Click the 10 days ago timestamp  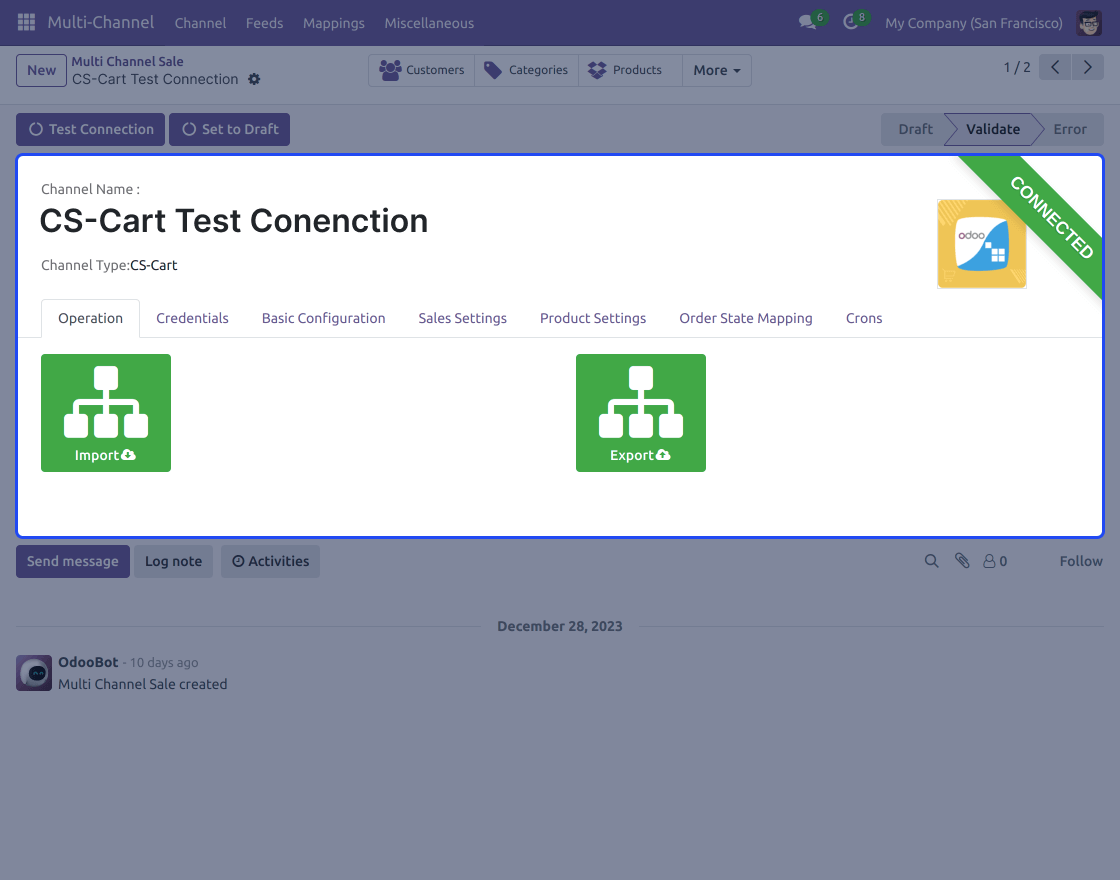coord(164,663)
